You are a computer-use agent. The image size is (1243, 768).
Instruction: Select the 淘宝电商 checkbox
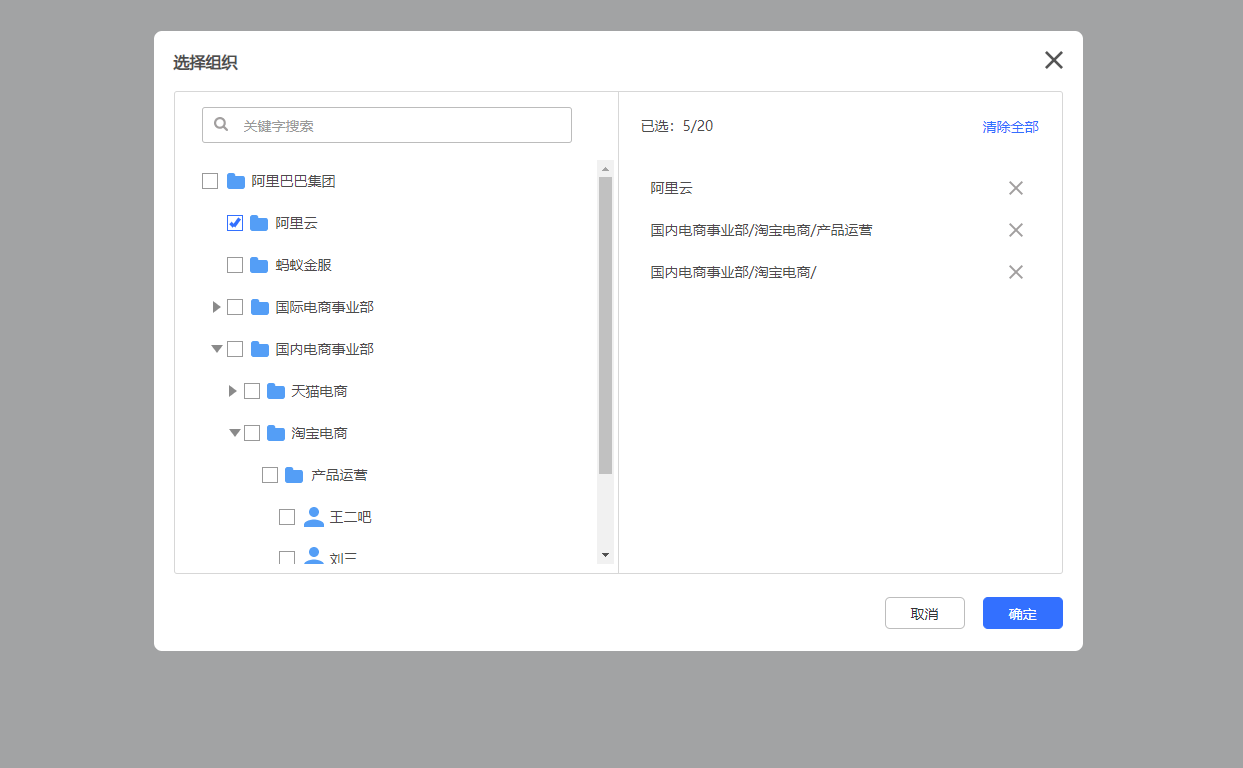click(x=252, y=433)
